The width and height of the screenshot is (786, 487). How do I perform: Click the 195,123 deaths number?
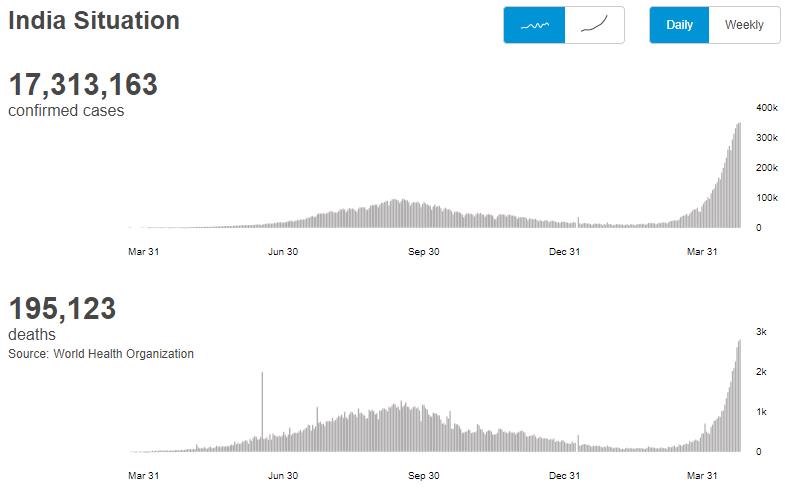(x=62, y=309)
